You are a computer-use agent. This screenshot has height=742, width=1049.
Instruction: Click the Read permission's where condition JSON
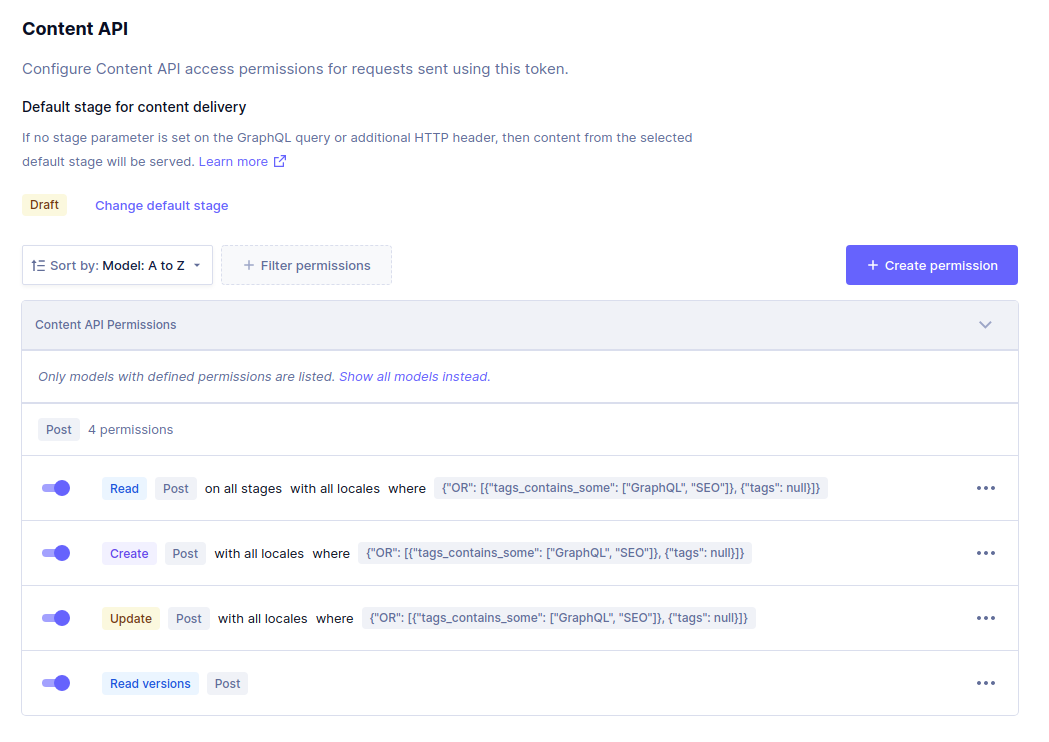coord(630,488)
